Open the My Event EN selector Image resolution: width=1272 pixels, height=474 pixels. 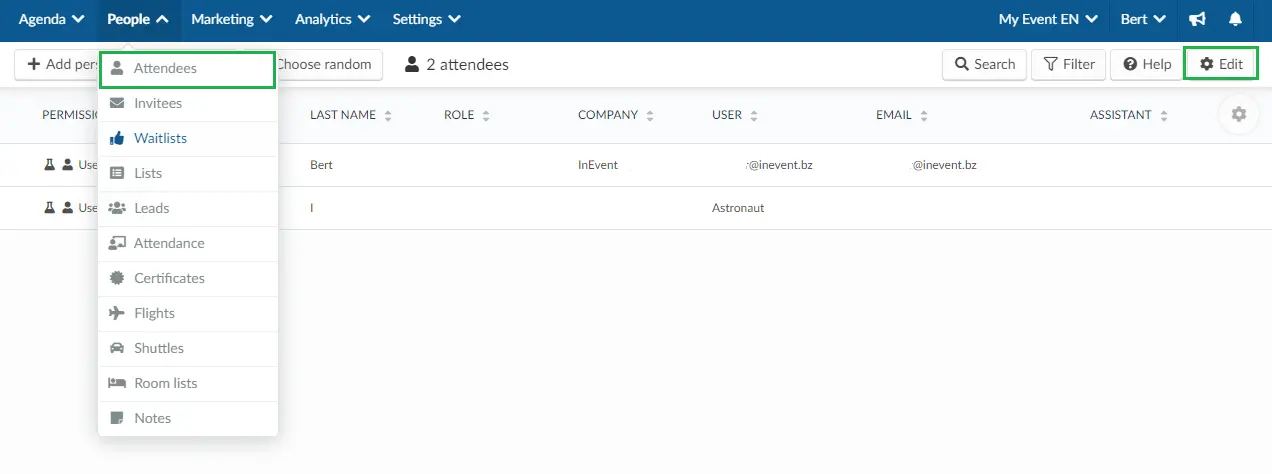(x=1049, y=19)
